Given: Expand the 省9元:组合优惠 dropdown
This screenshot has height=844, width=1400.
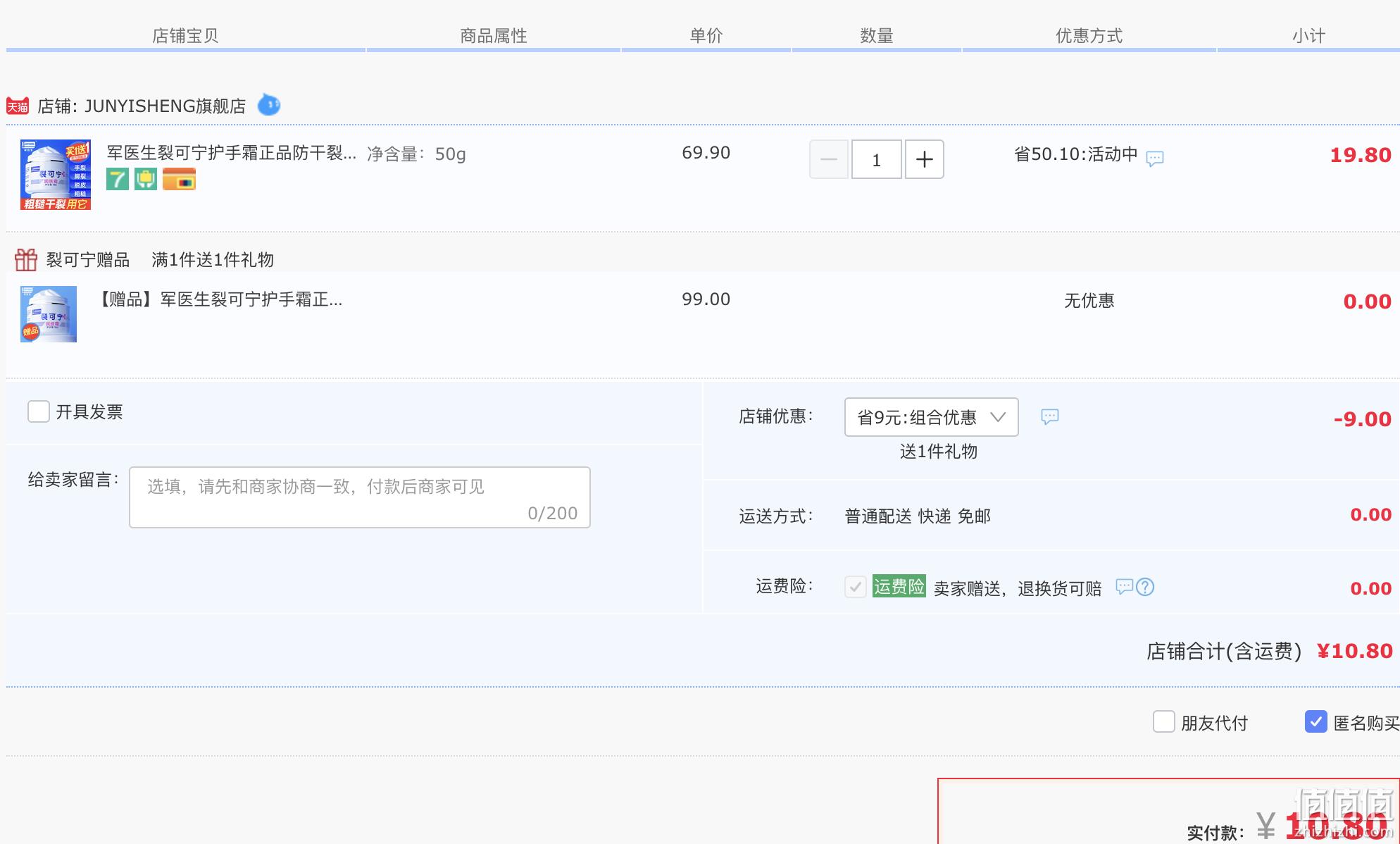Looking at the screenshot, I should 932,417.
